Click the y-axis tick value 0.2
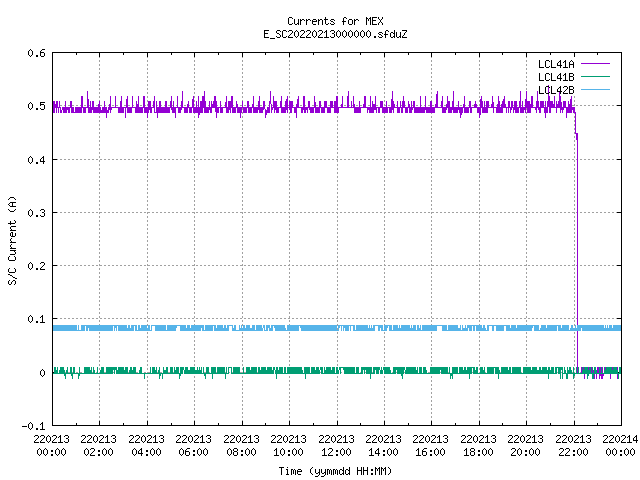Viewport: 640px width, 480px height. click(x=36, y=266)
